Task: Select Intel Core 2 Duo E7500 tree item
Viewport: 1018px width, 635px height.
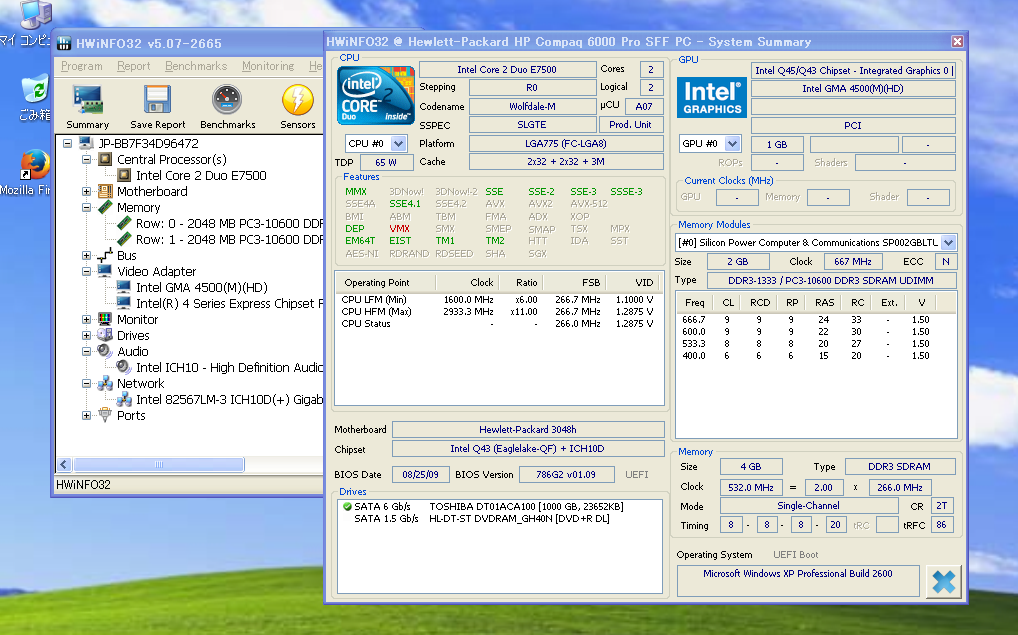Action: 201,176
